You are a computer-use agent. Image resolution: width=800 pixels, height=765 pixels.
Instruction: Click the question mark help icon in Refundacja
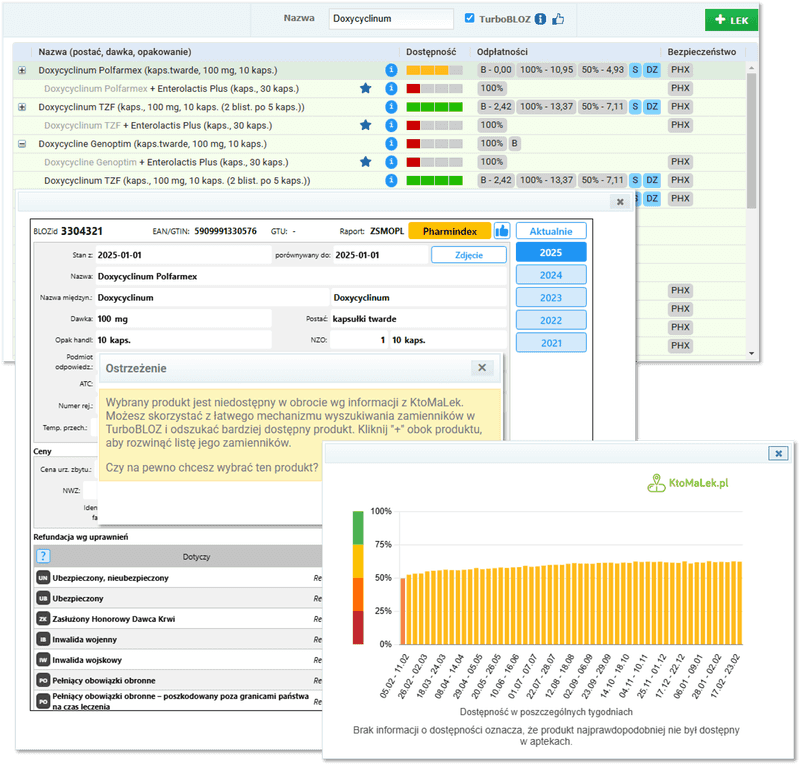click(43, 556)
